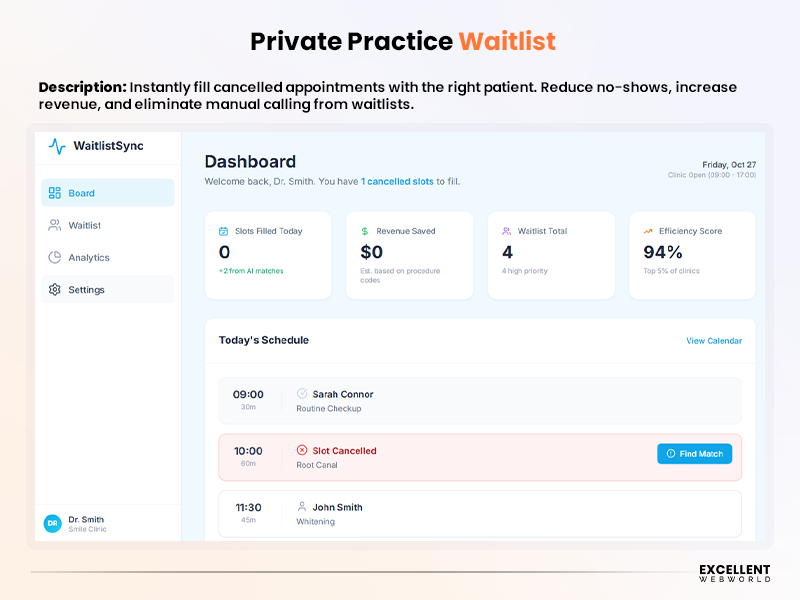The width and height of the screenshot is (800, 600).
Task: Click the person icon on Waitlist Total card
Action: (504, 230)
